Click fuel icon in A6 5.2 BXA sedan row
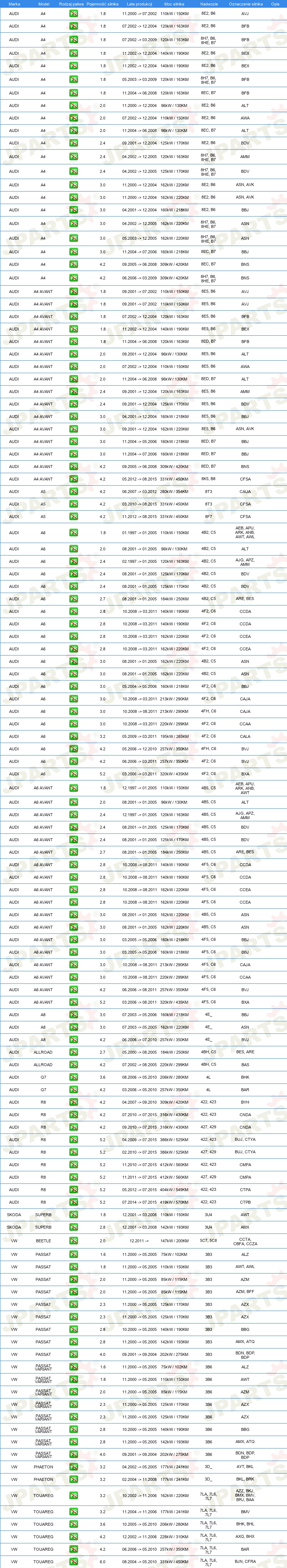 73,774
